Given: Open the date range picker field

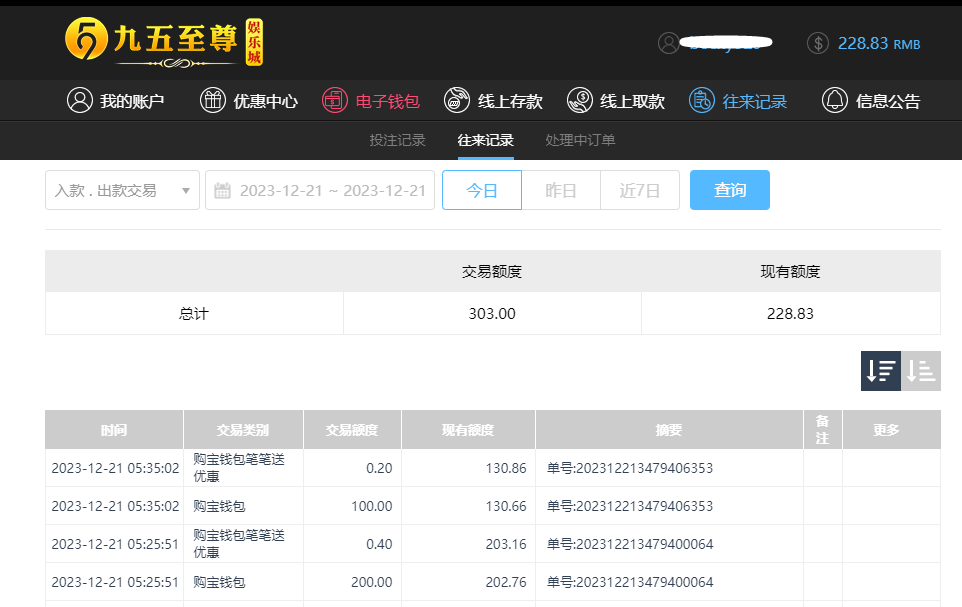Looking at the screenshot, I should pyautogui.click(x=320, y=190).
